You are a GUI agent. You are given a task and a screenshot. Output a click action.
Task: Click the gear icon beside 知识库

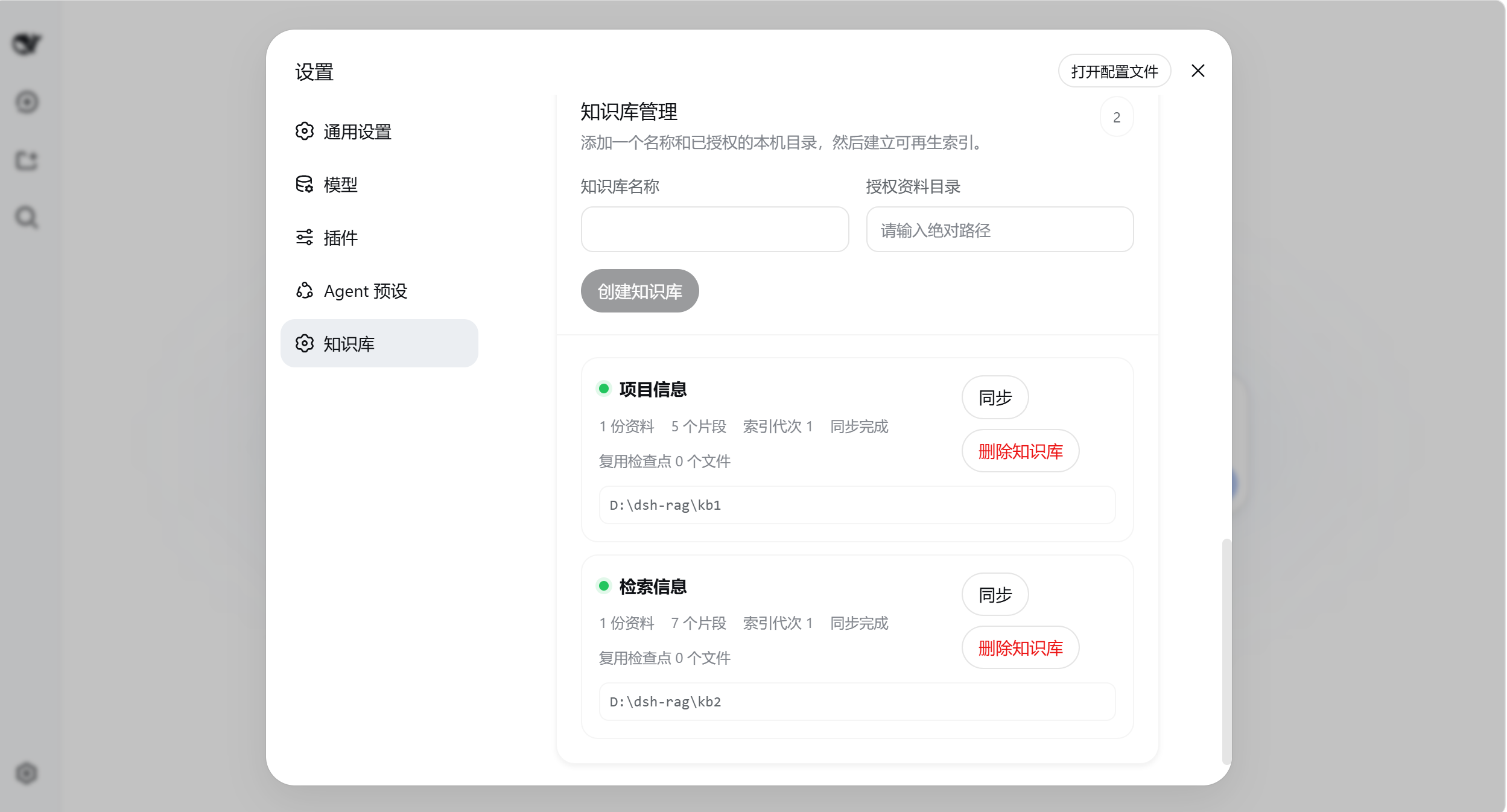coord(305,343)
